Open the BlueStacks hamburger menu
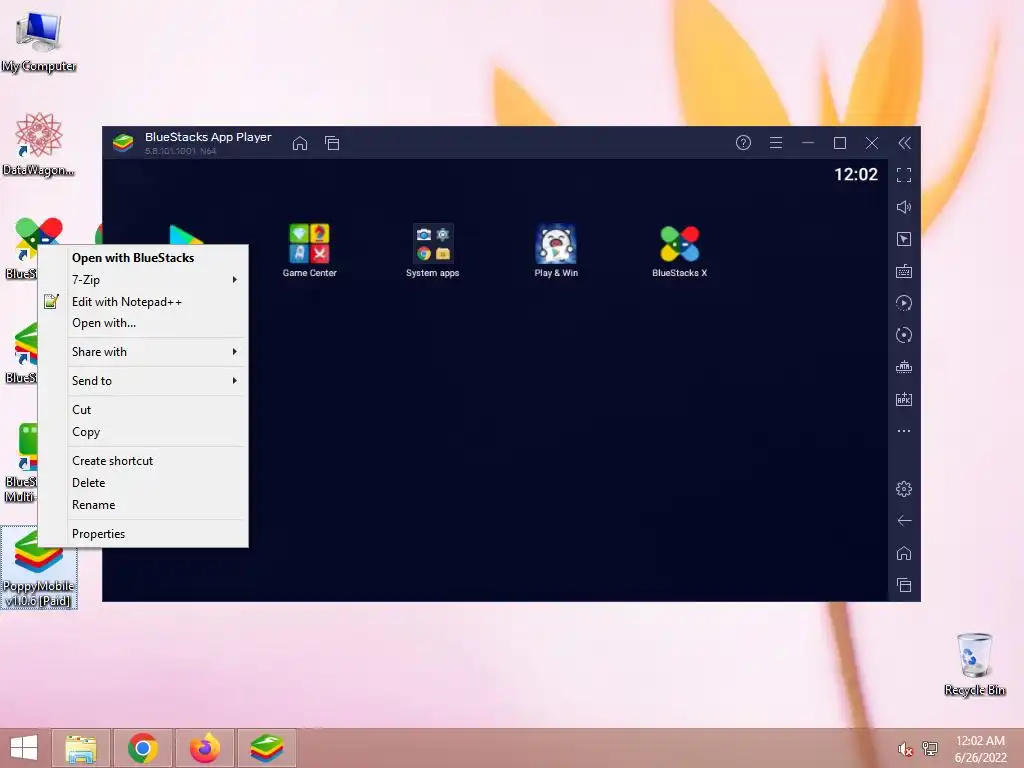 coord(776,143)
